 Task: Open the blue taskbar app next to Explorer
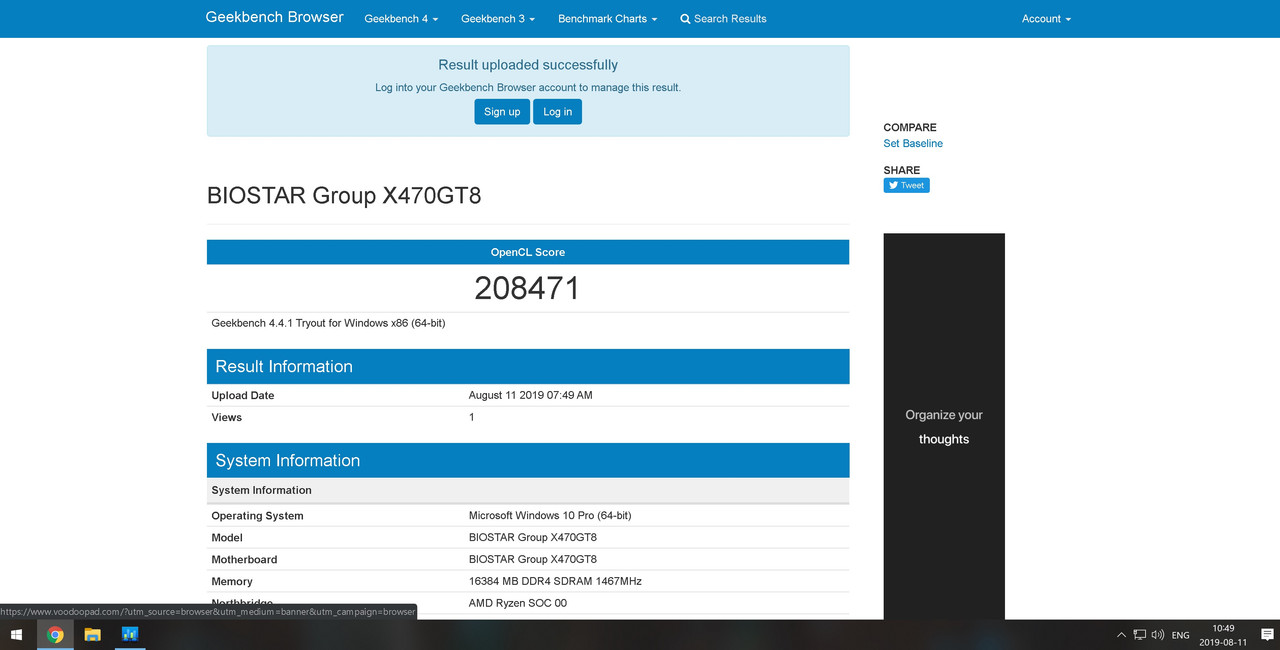click(129, 634)
